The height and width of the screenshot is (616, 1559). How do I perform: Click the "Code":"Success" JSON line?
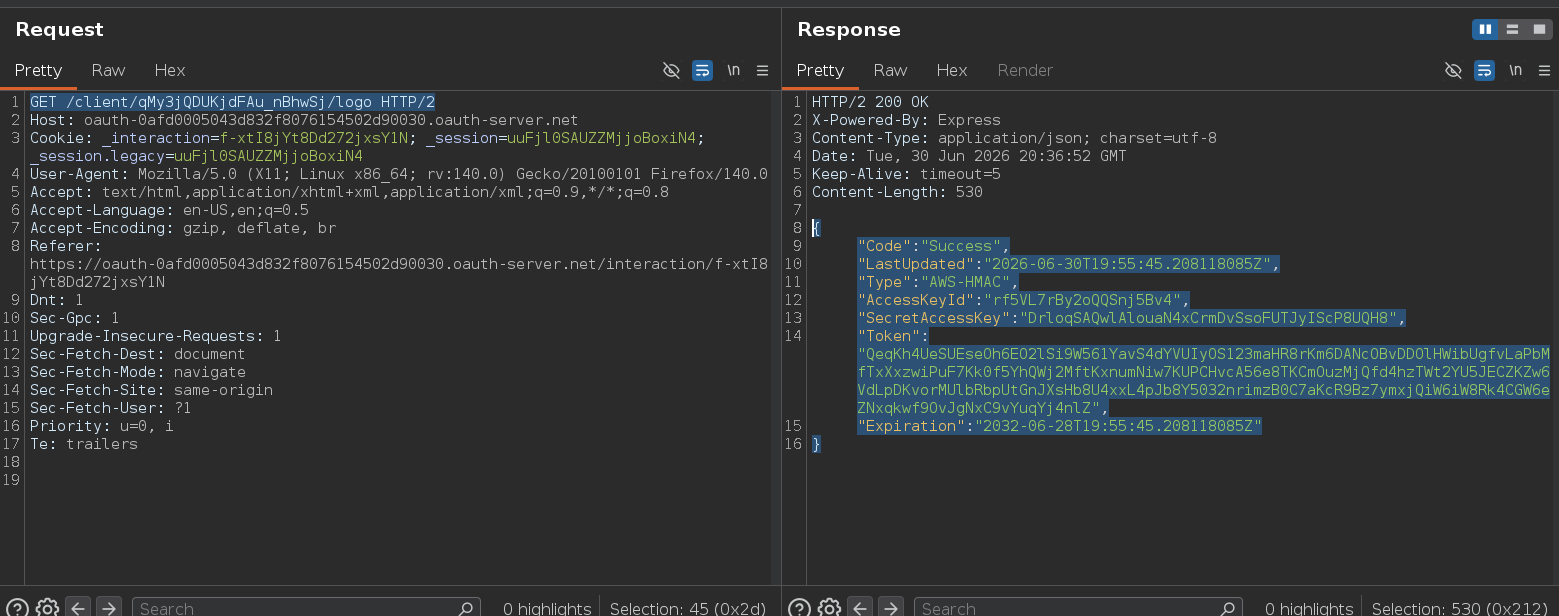click(x=934, y=246)
